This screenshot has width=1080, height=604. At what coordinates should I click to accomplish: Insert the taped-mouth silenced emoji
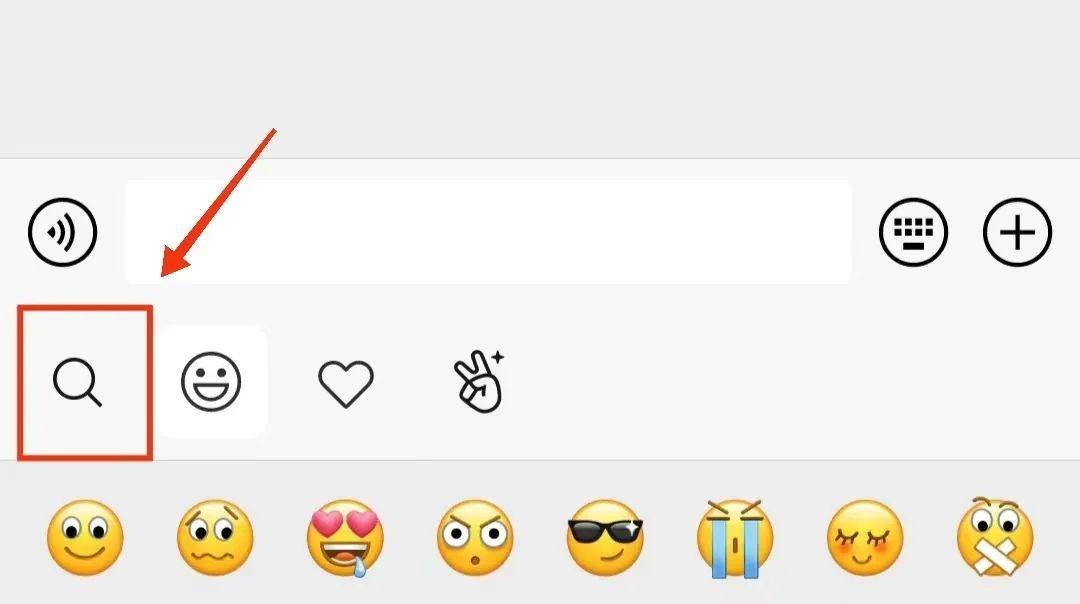click(x=995, y=537)
